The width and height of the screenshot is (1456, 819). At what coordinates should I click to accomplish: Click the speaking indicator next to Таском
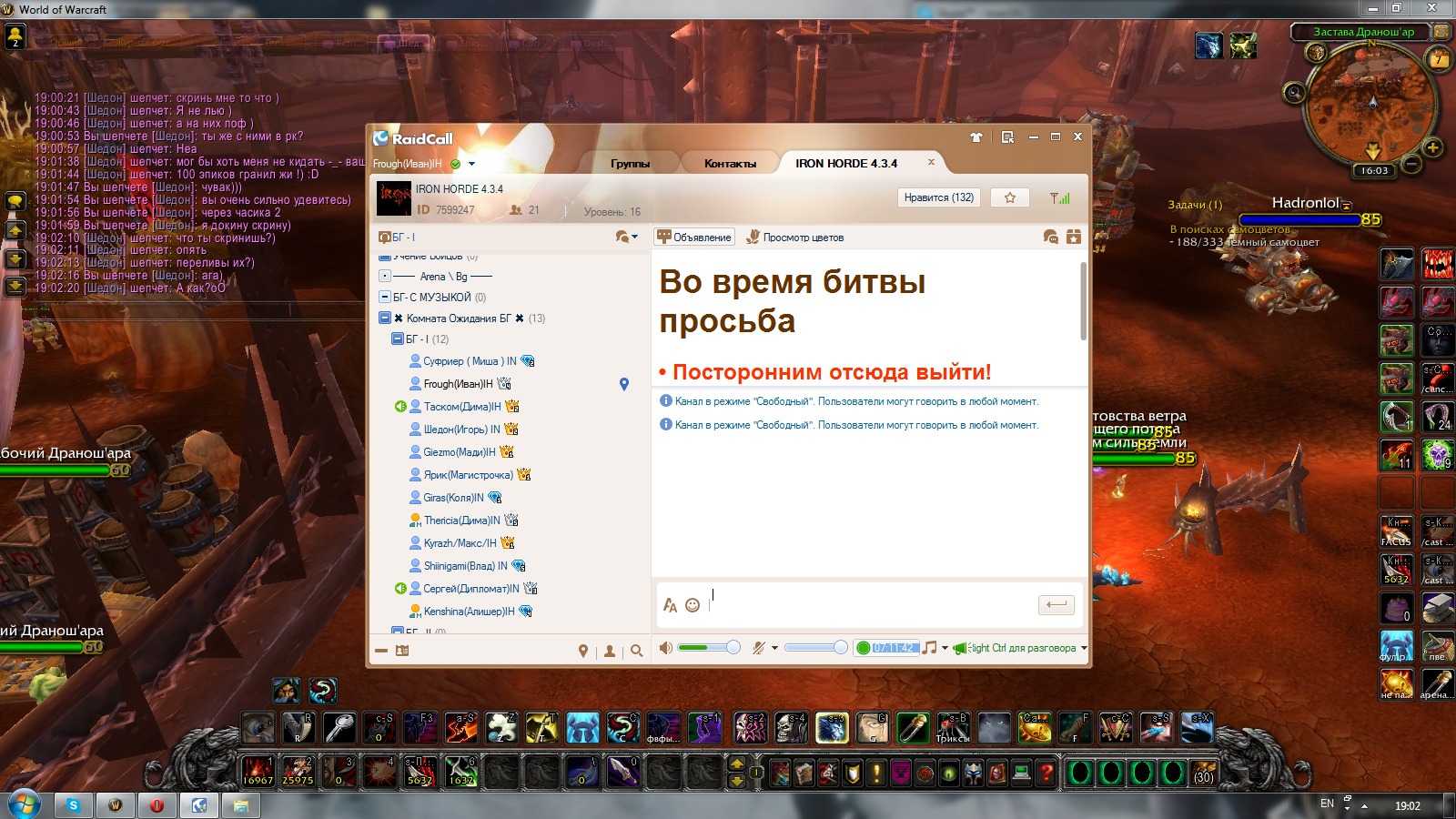tap(400, 407)
